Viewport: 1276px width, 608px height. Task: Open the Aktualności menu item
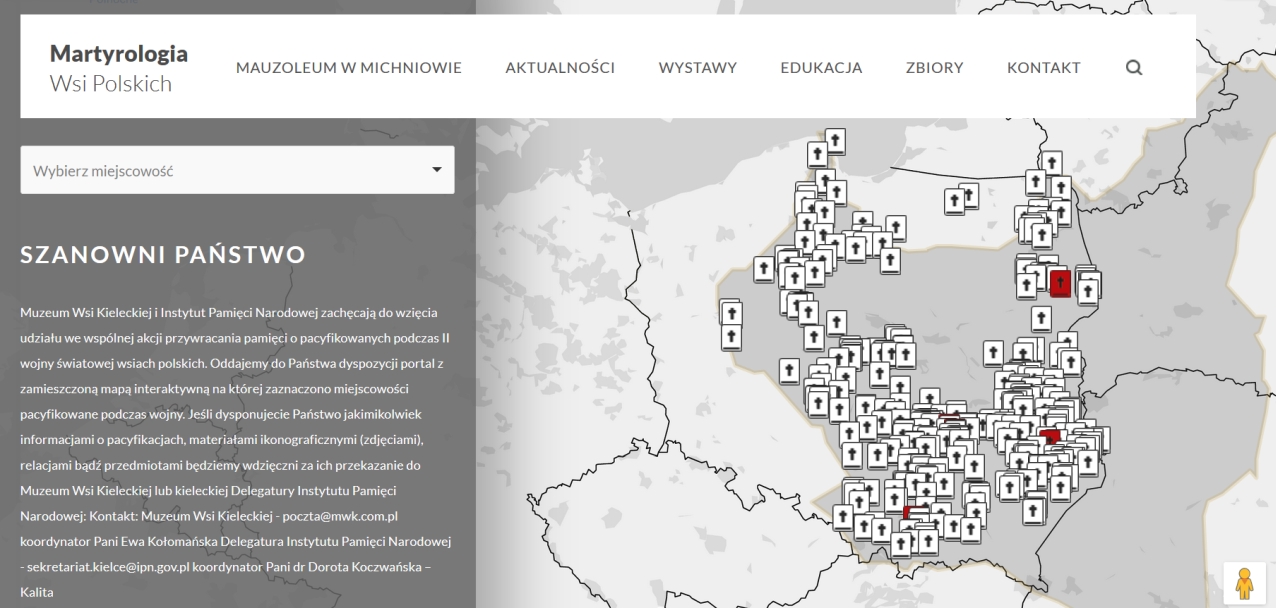coord(559,68)
